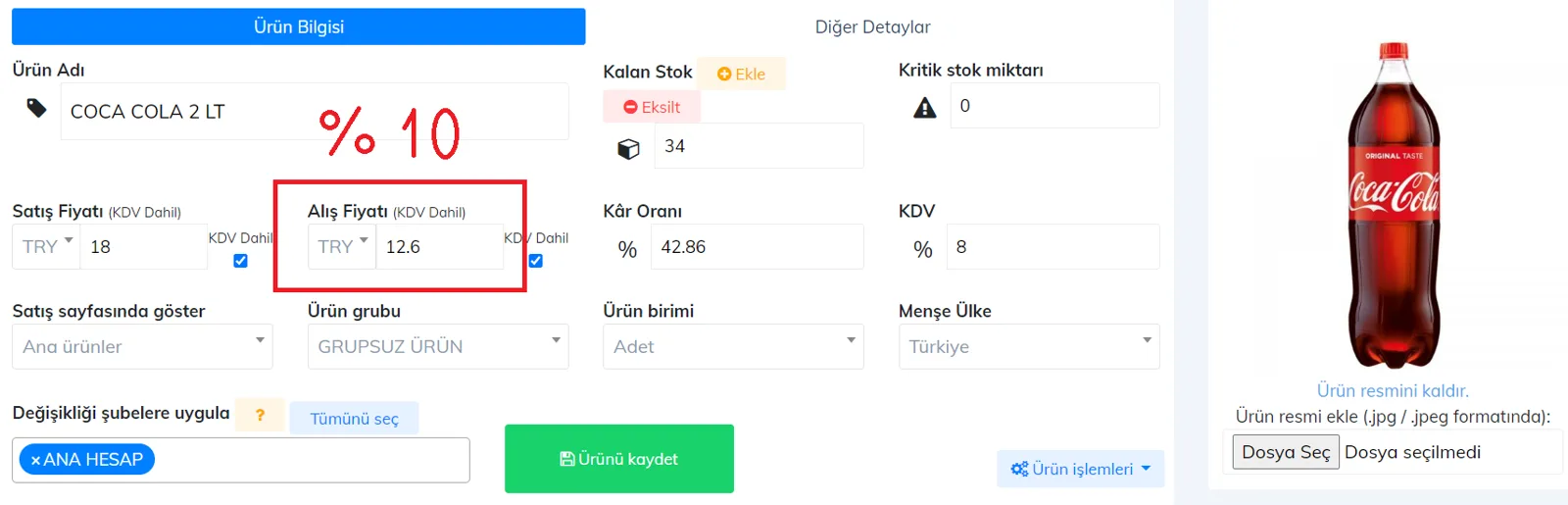Click Eksilt button to reduce stock
Viewport: 1568px width, 505px height.
click(652, 107)
